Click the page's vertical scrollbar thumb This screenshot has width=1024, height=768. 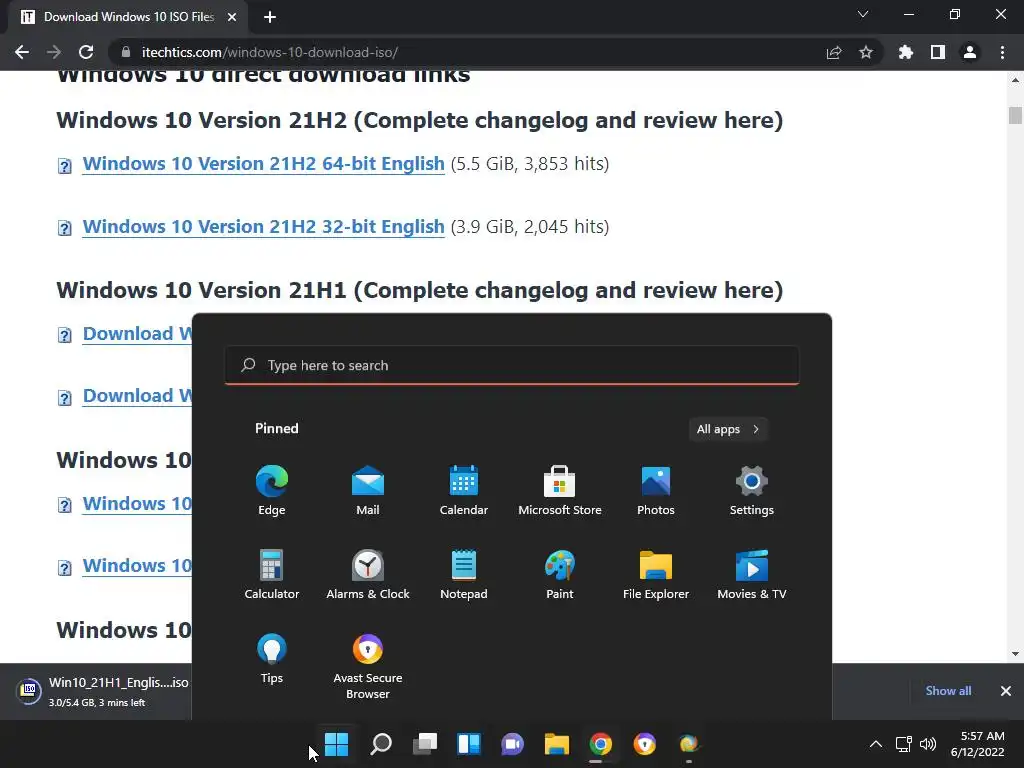(1015, 115)
